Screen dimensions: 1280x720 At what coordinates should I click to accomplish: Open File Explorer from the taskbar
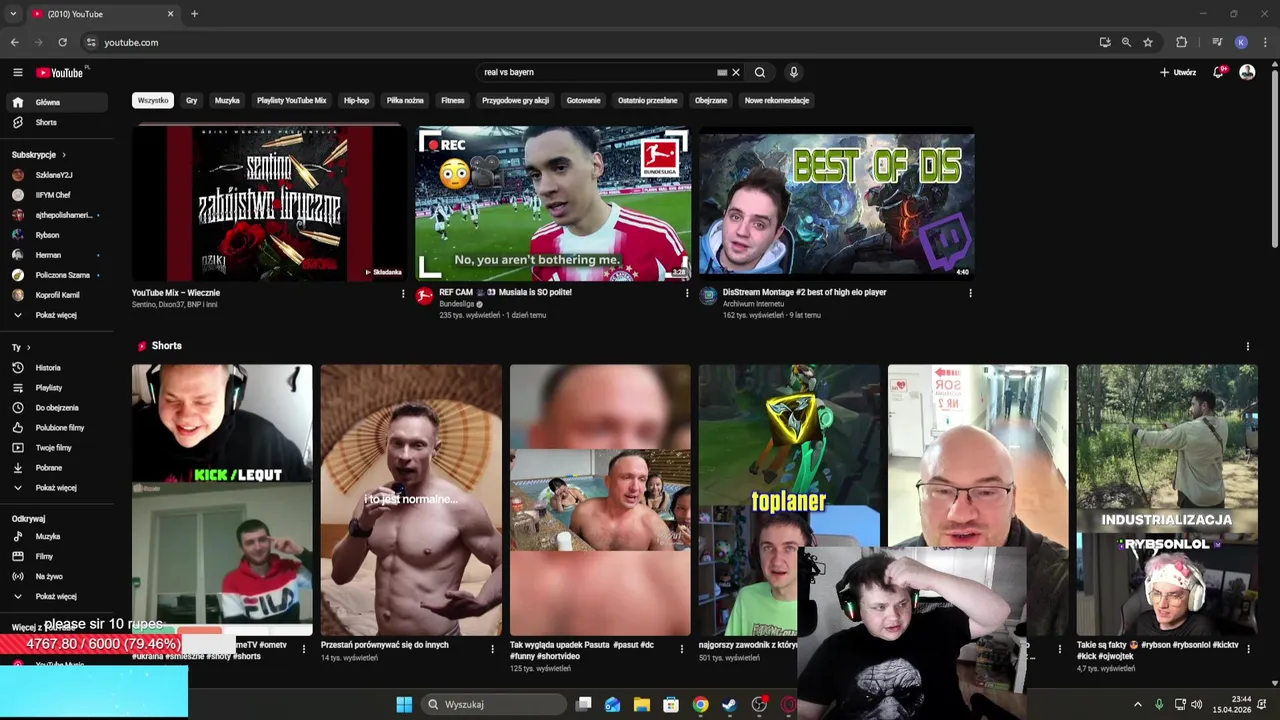pyautogui.click(x=642, y=704)
